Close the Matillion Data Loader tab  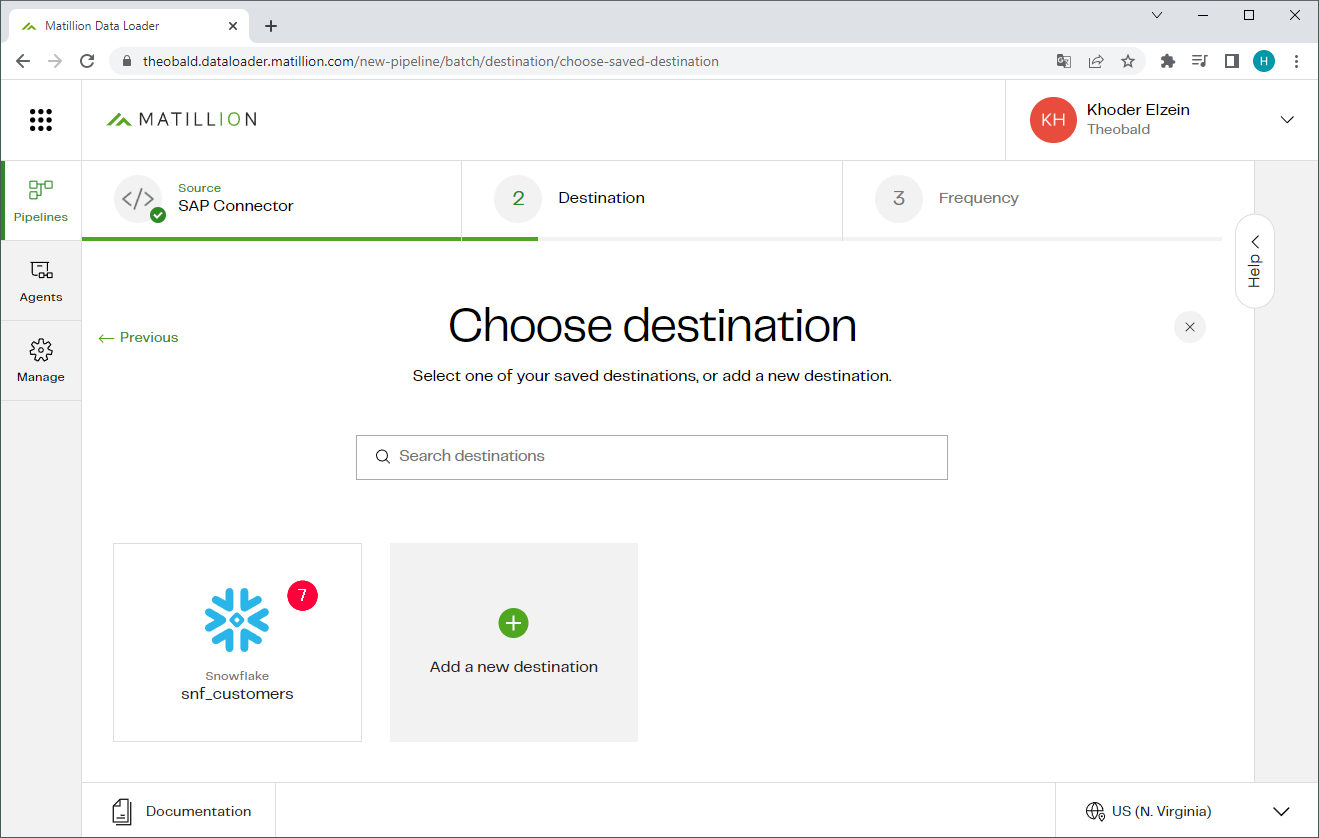[x=231, y=26]
